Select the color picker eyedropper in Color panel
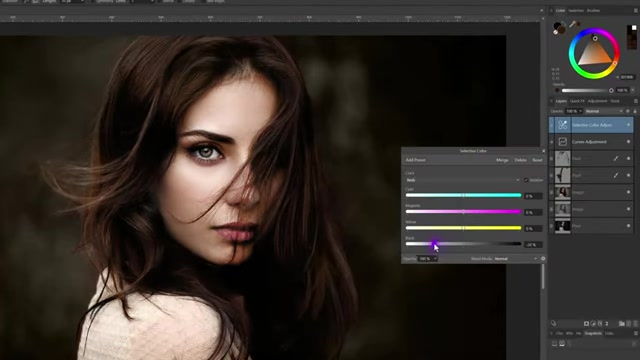The width and height of the screenshot is (640, 360). tap(573, 24)
